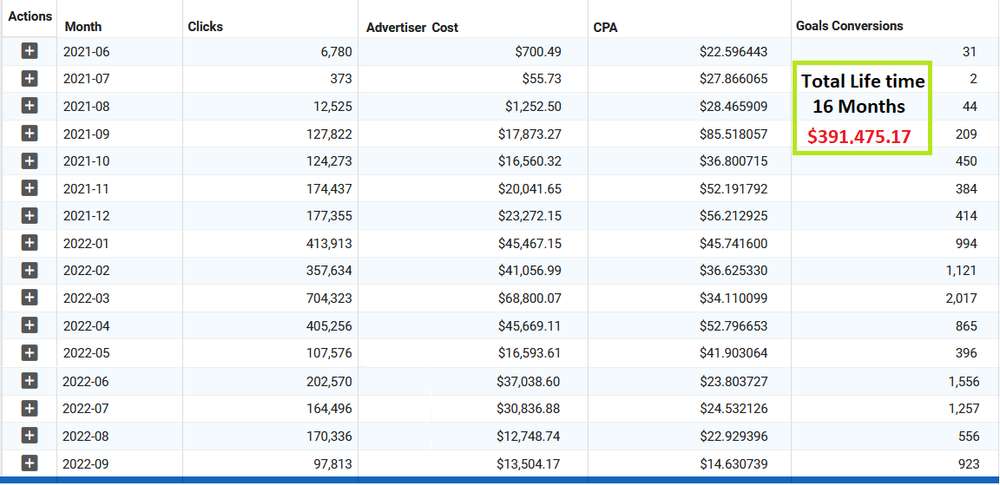
Task: Expand the 2022-01 row plus icon
Action: click(x=29, y=243)
